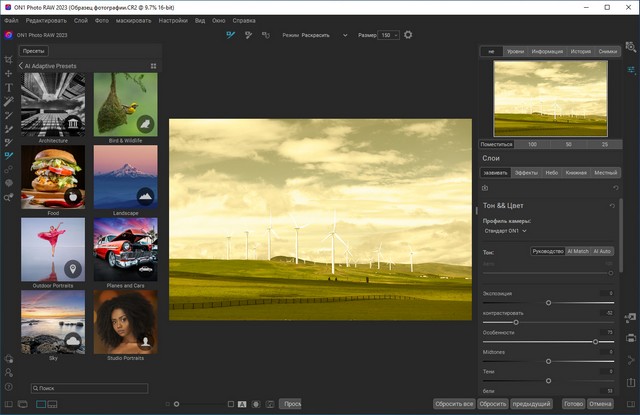
Task: Expand the Режим mode dropdown
Action: coord(345,35)
